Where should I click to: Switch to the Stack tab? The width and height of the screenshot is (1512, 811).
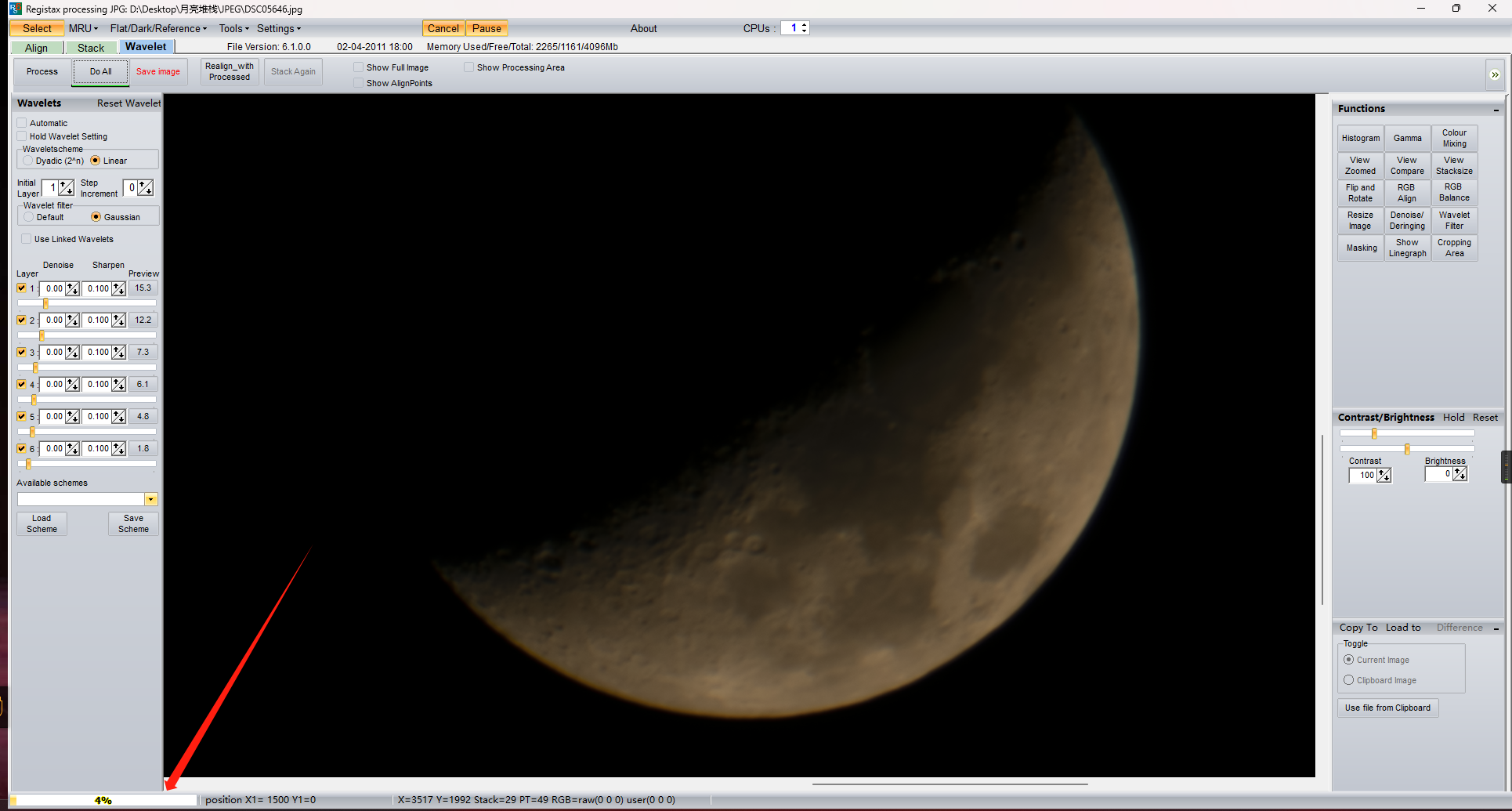pos(91,48)
